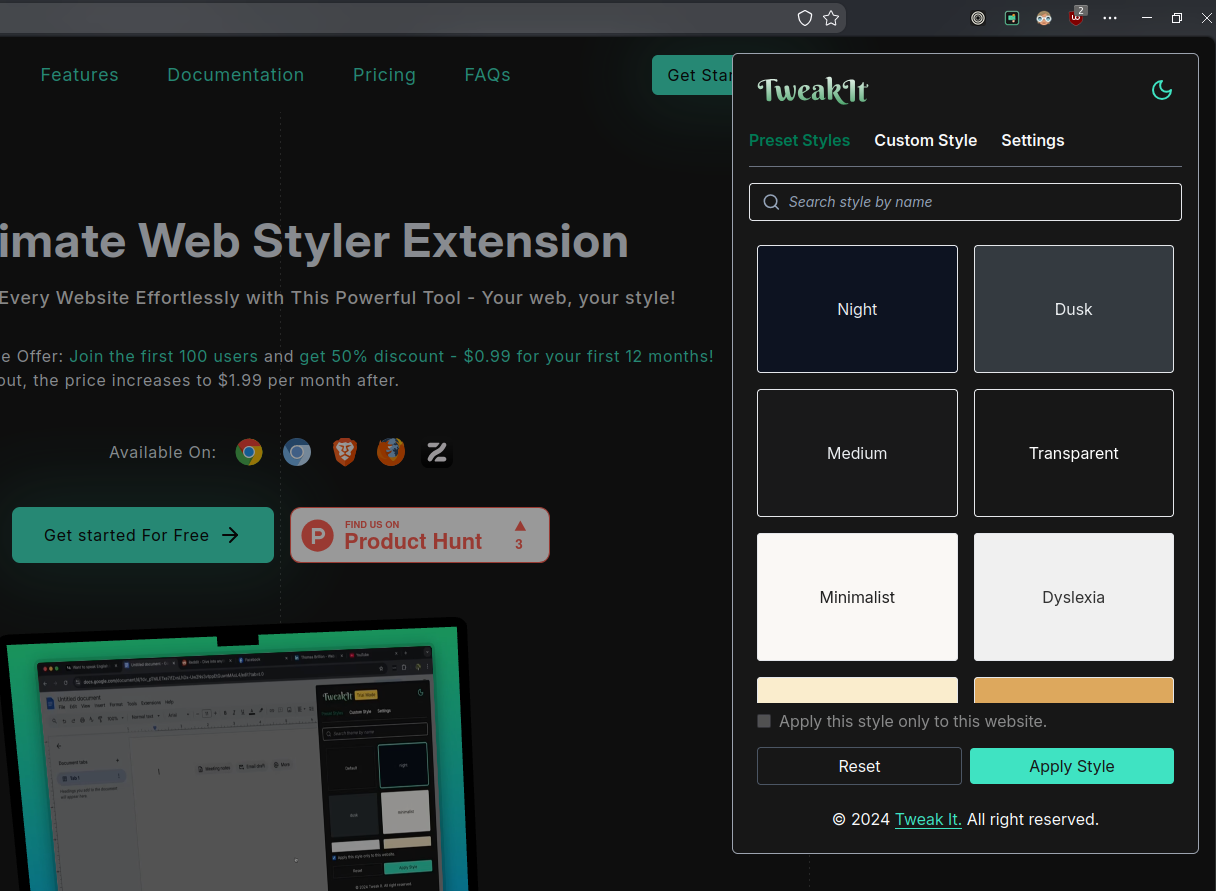Open the Settings tab in TweakIt
1216x891 pixels.
point(1032,140)
